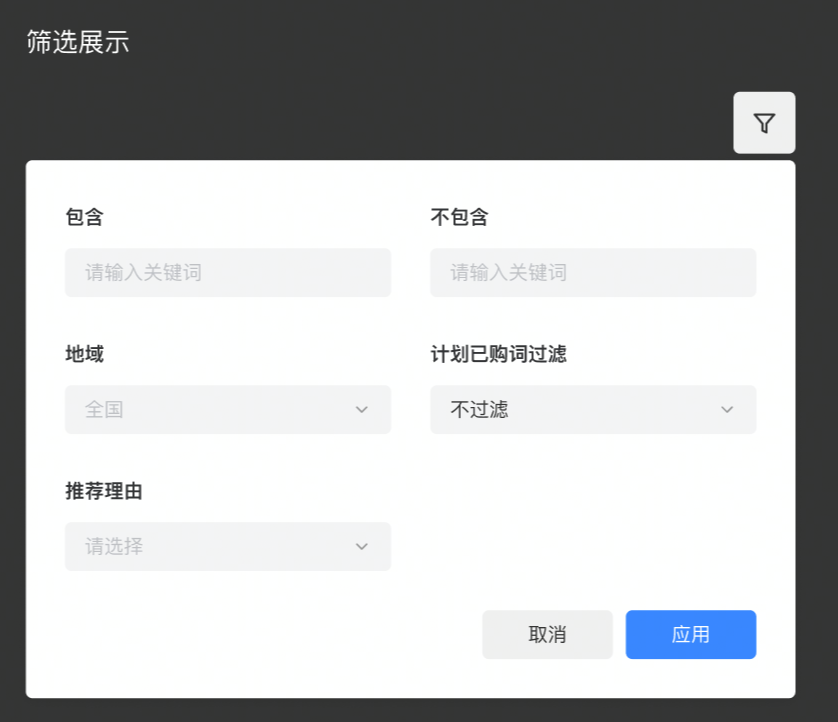
Task: Click the 推荐理由 field label
Action: (104, 491)
